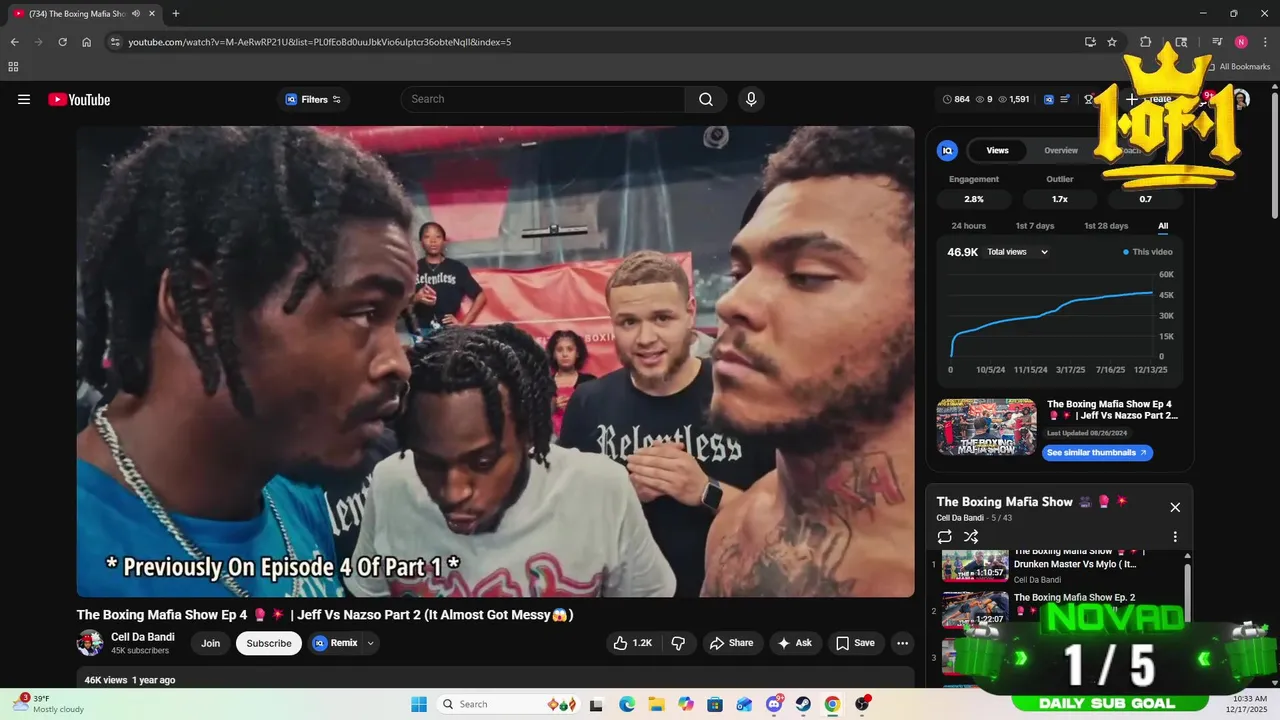Click the vidIQ Remix button
1280x720 pixels.
pos(335,643)
